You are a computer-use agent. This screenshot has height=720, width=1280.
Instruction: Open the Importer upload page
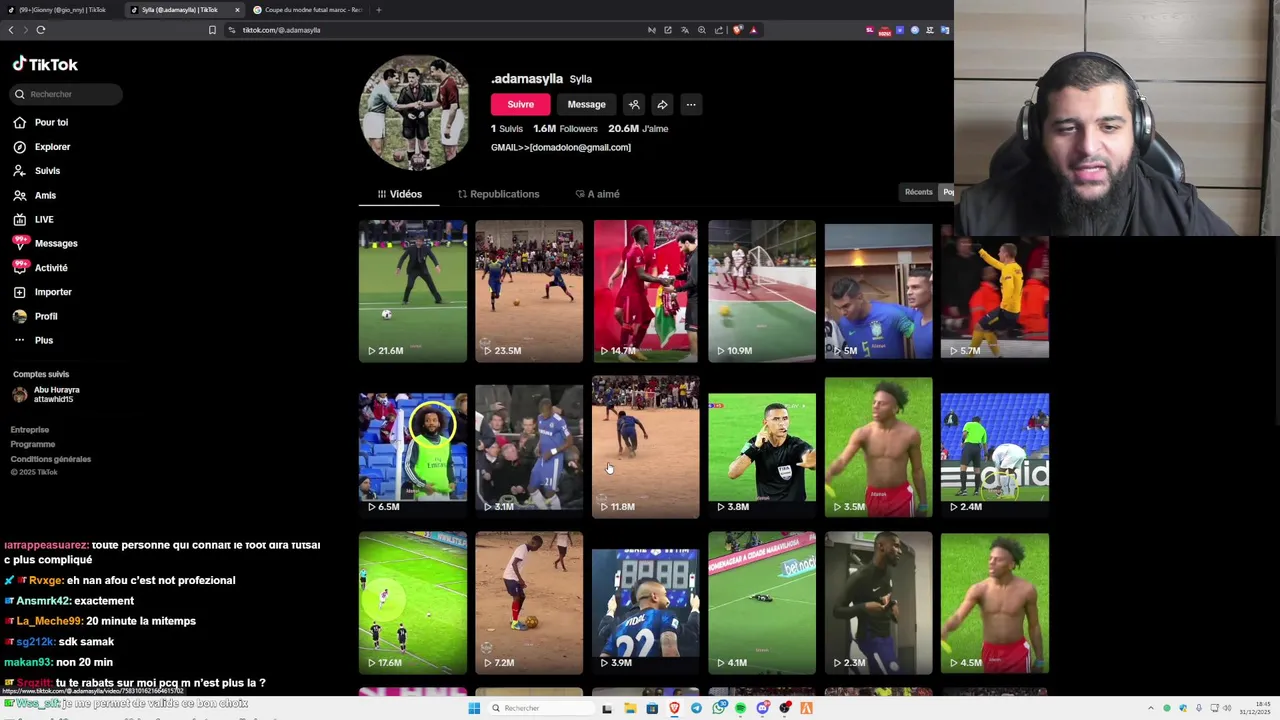click(x=43, y=292)
